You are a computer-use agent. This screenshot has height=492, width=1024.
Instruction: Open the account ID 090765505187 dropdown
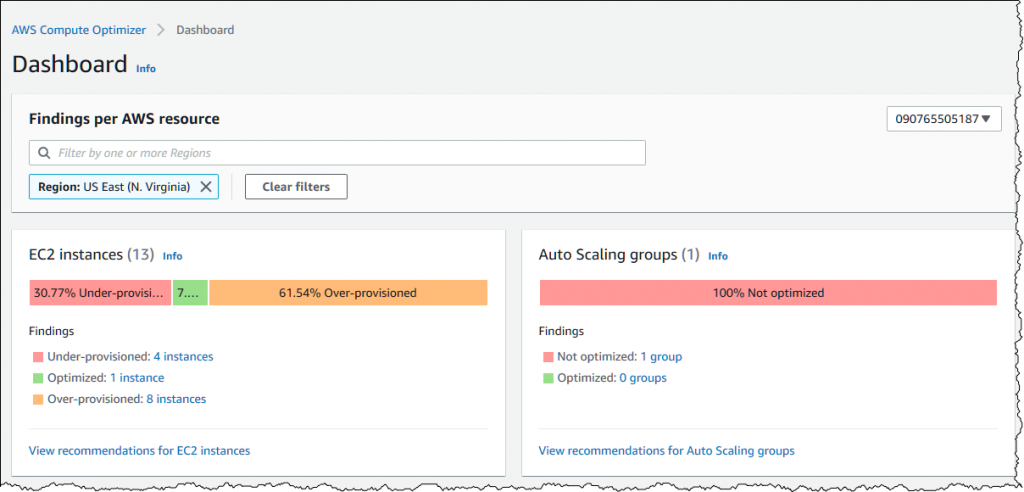[944, 120]
